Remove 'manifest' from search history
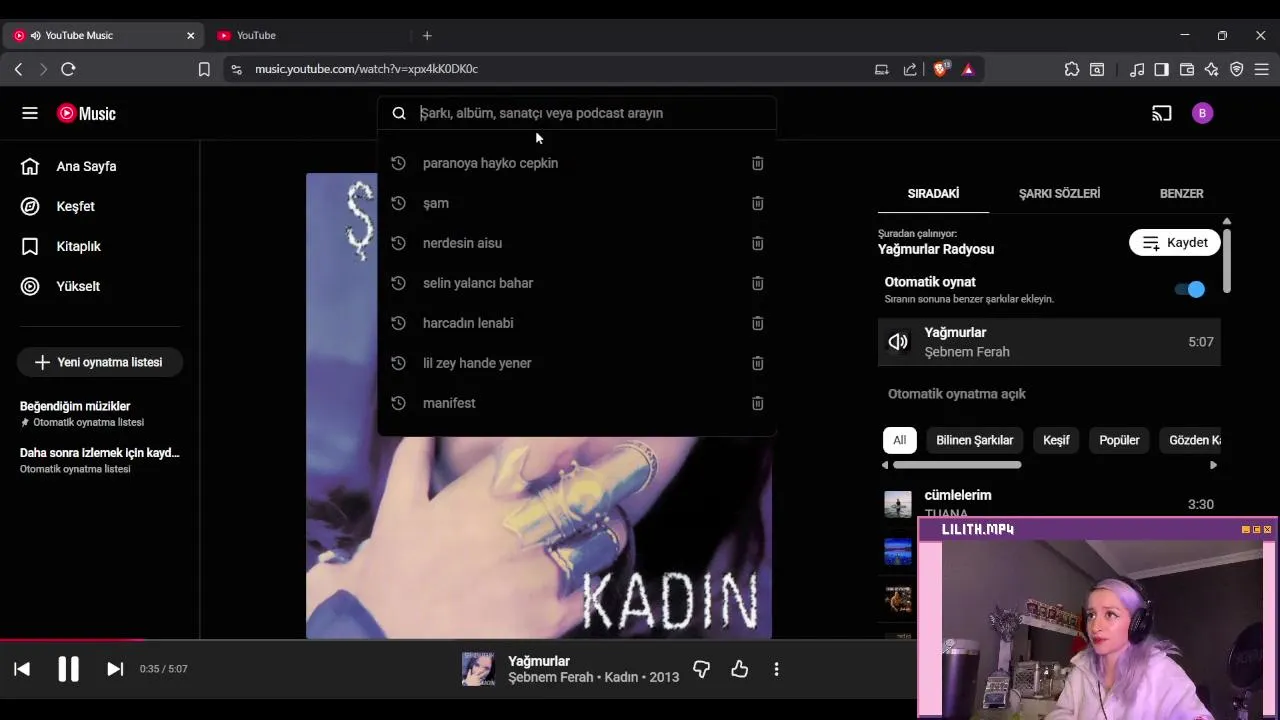The height and width of the screenshot is (720, 1280). [757, 403]
